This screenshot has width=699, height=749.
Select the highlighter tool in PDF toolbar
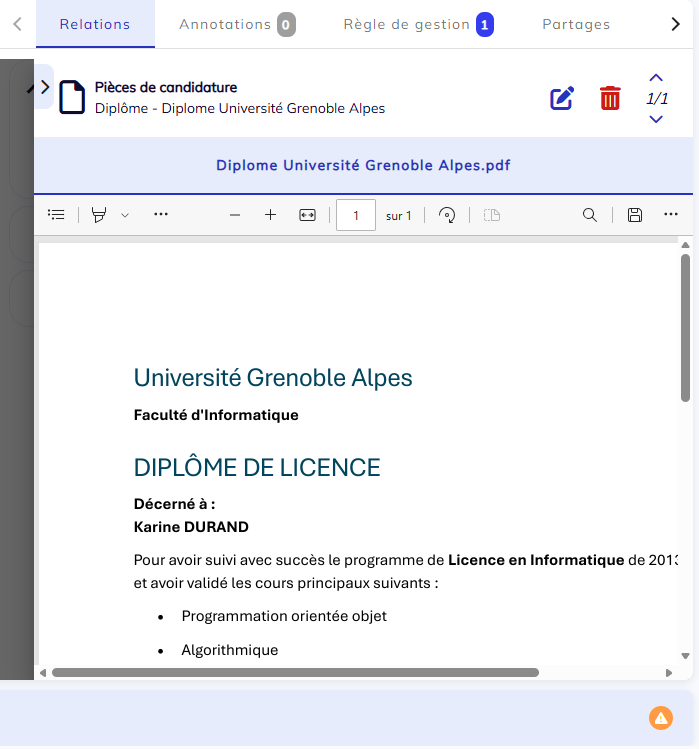click(x=99, y=215)
